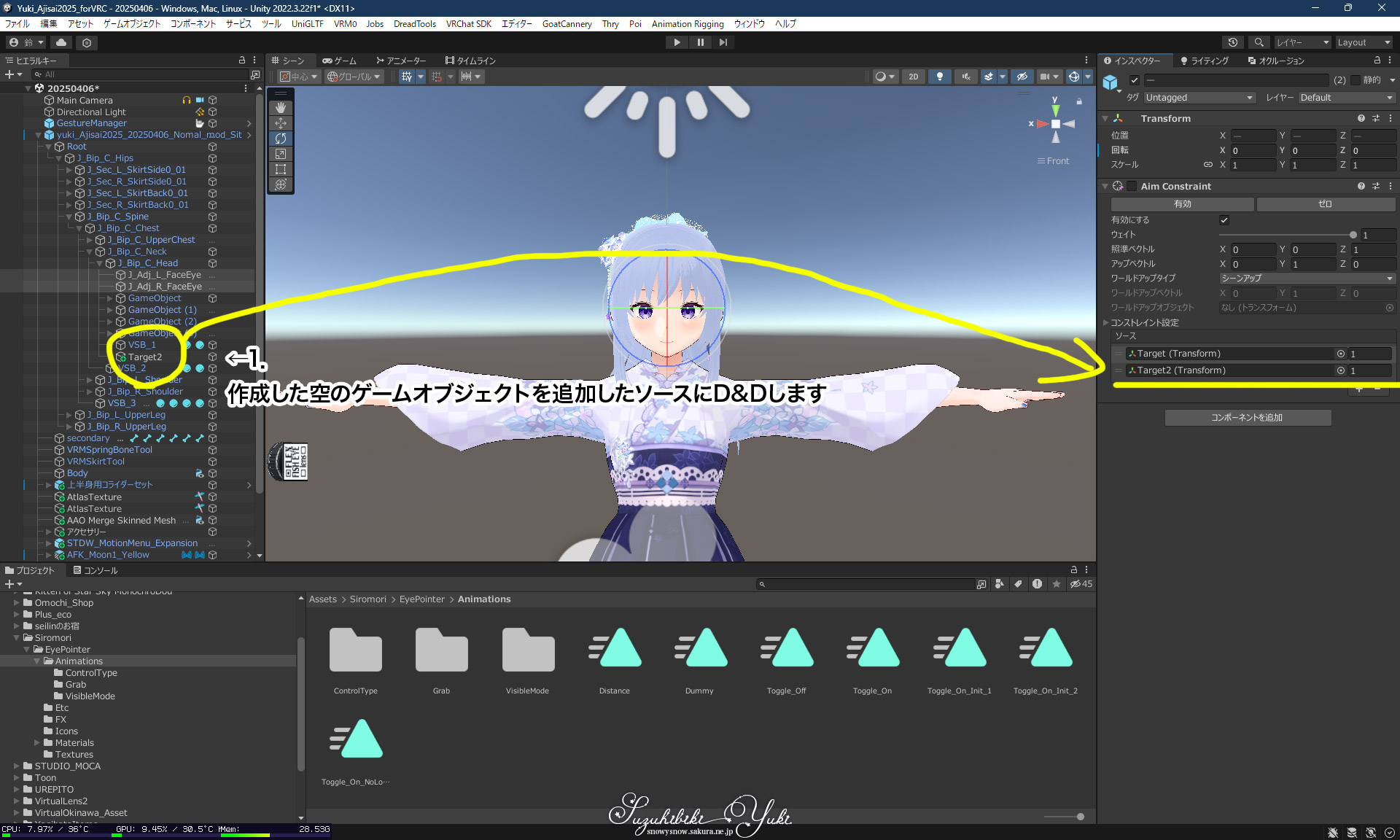Screen dimensions: 1400x840
Task: Expand the Materials folder in project tree
Action: [37, 743]
